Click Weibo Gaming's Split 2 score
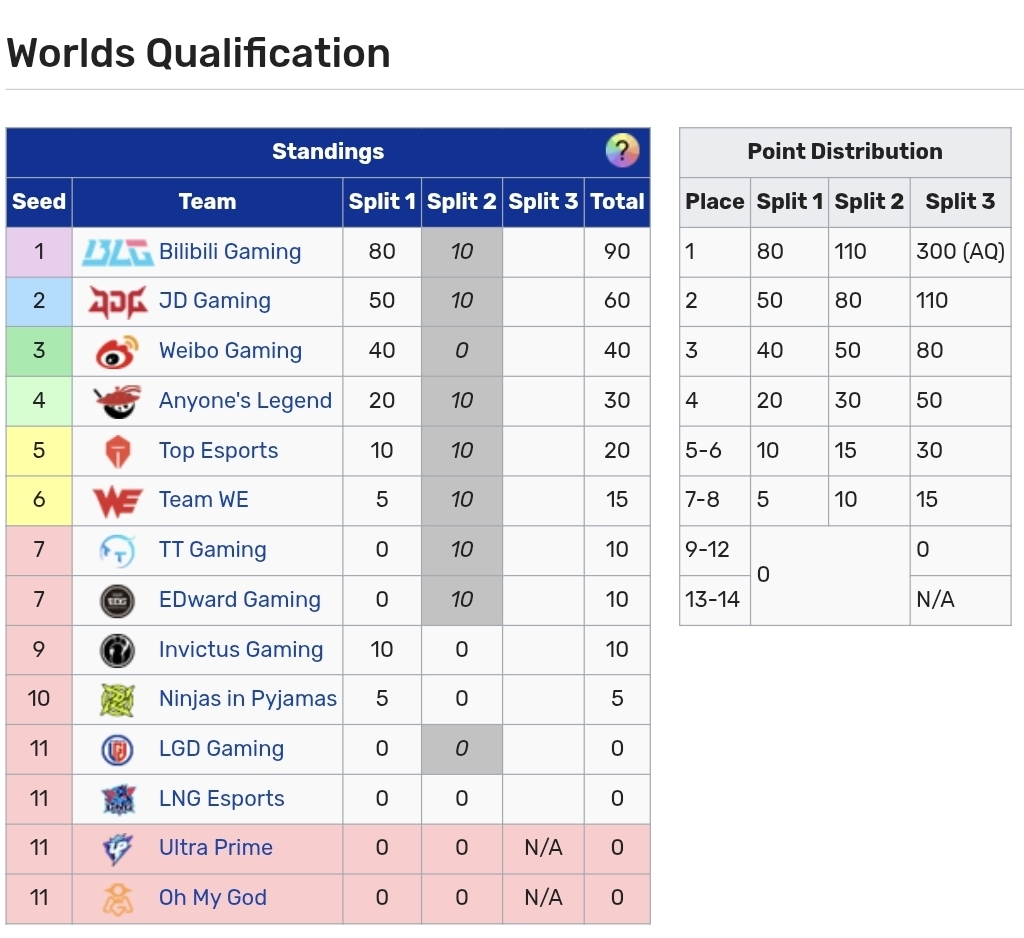 coord(462,351)
